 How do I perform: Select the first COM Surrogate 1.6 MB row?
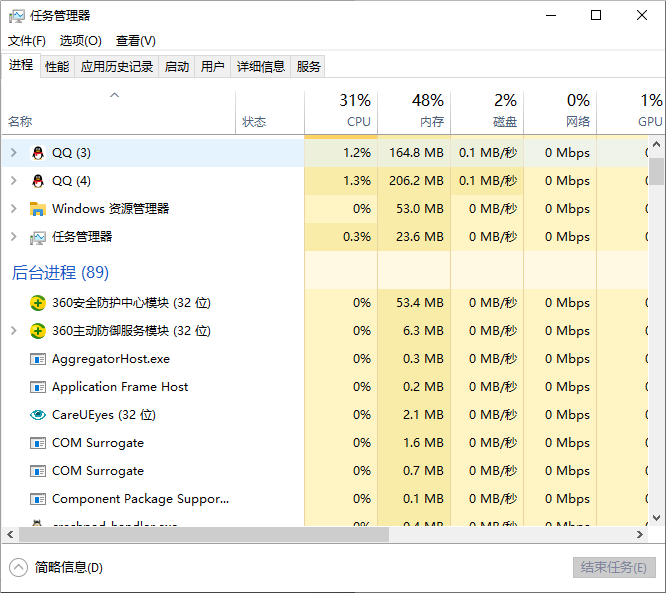click(325, 443)
